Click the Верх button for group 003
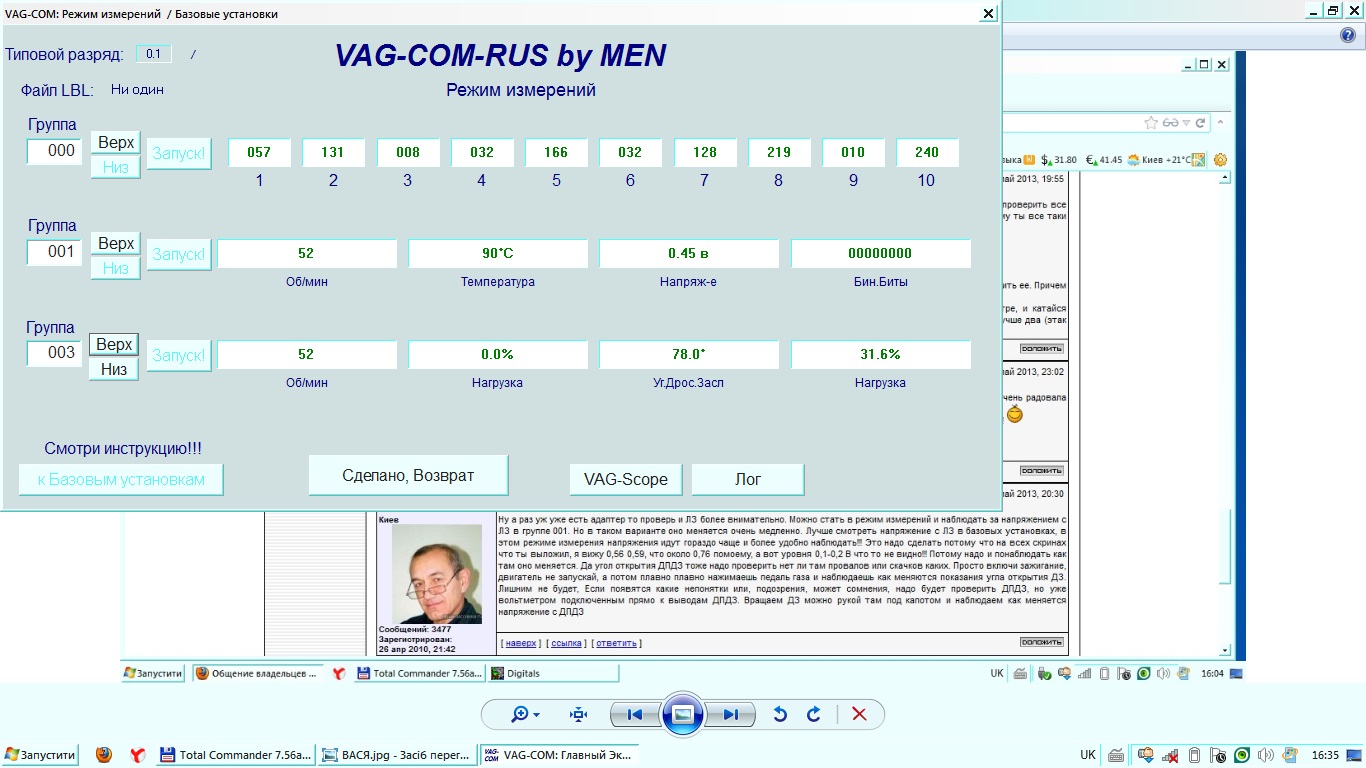This screenshot has height=768, width=1366. (114, 344)
